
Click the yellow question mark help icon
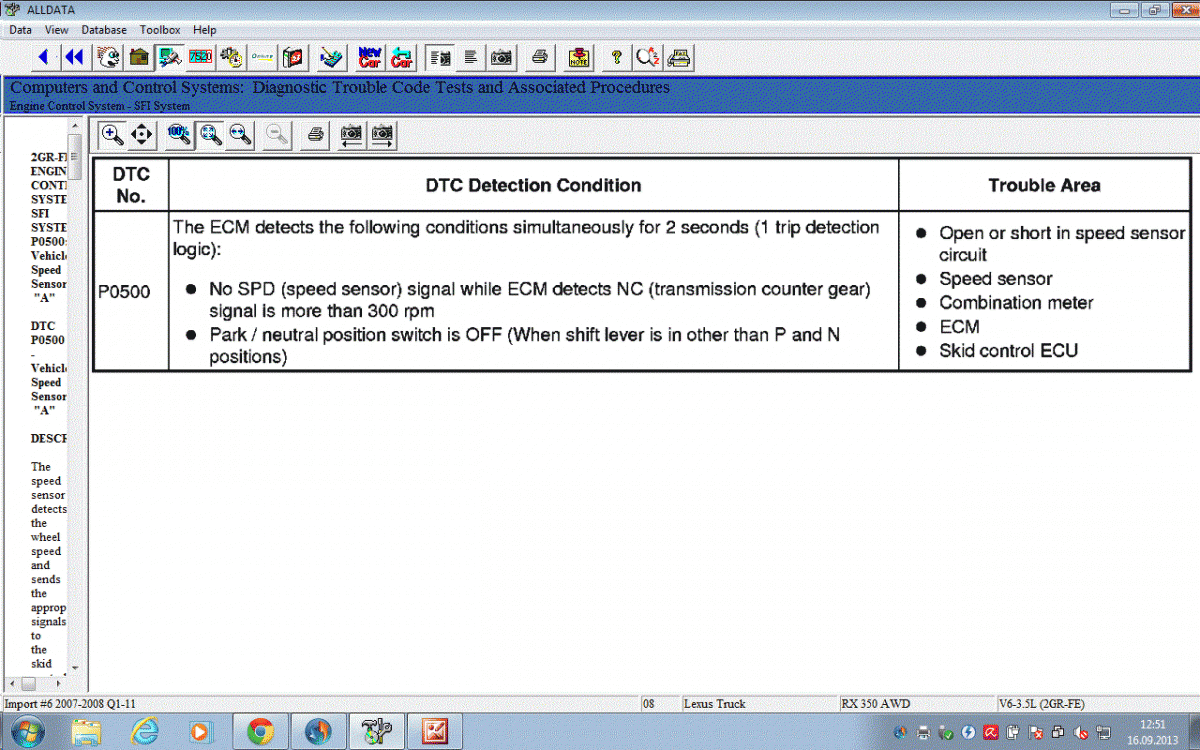[617, 57]
